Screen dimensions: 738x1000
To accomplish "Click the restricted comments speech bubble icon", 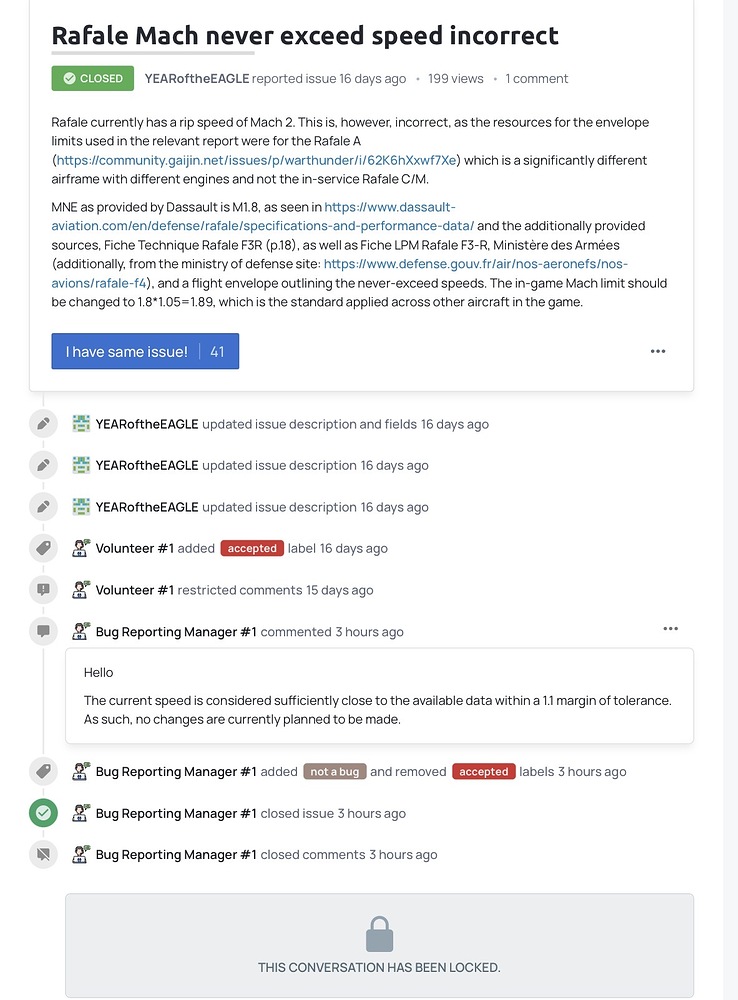I will [43, 590].
